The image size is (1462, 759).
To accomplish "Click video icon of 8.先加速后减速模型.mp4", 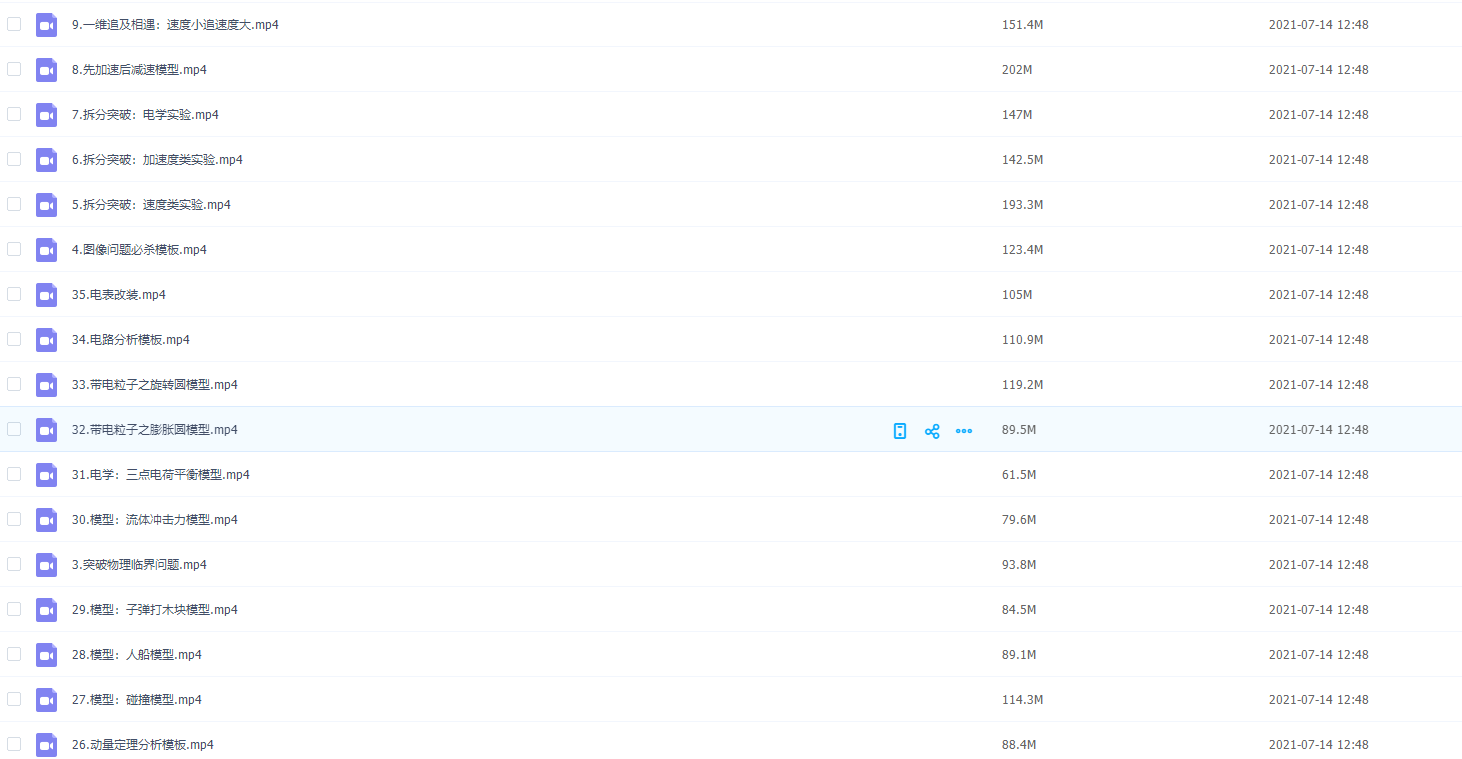I will point(47,70).
